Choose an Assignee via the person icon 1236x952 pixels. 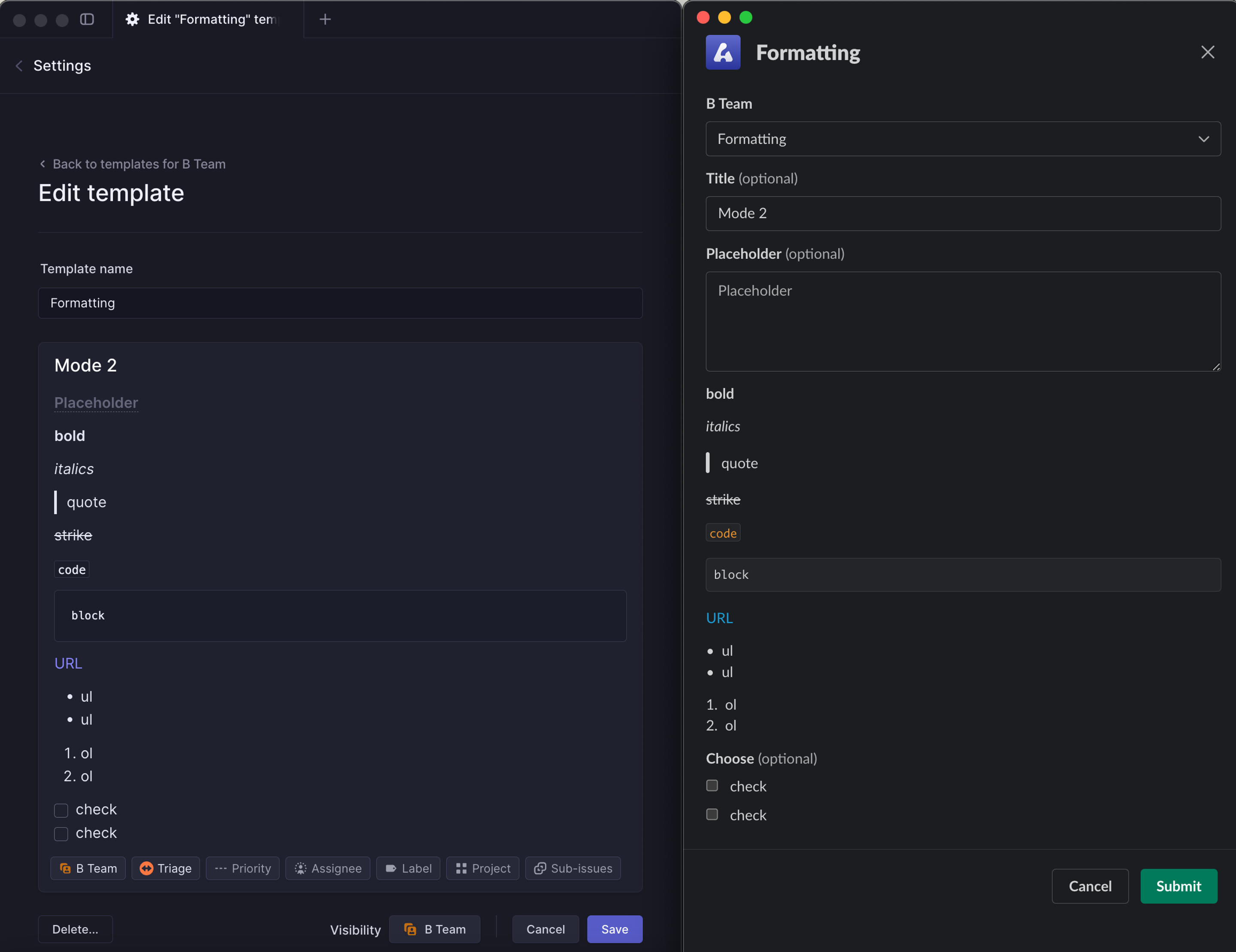pyautogui.click(x=328, y=868)
